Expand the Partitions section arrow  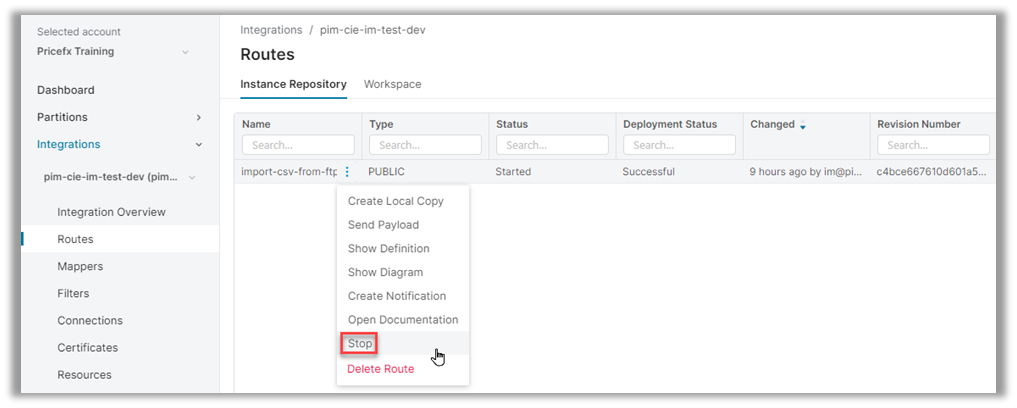pos(198,117)
